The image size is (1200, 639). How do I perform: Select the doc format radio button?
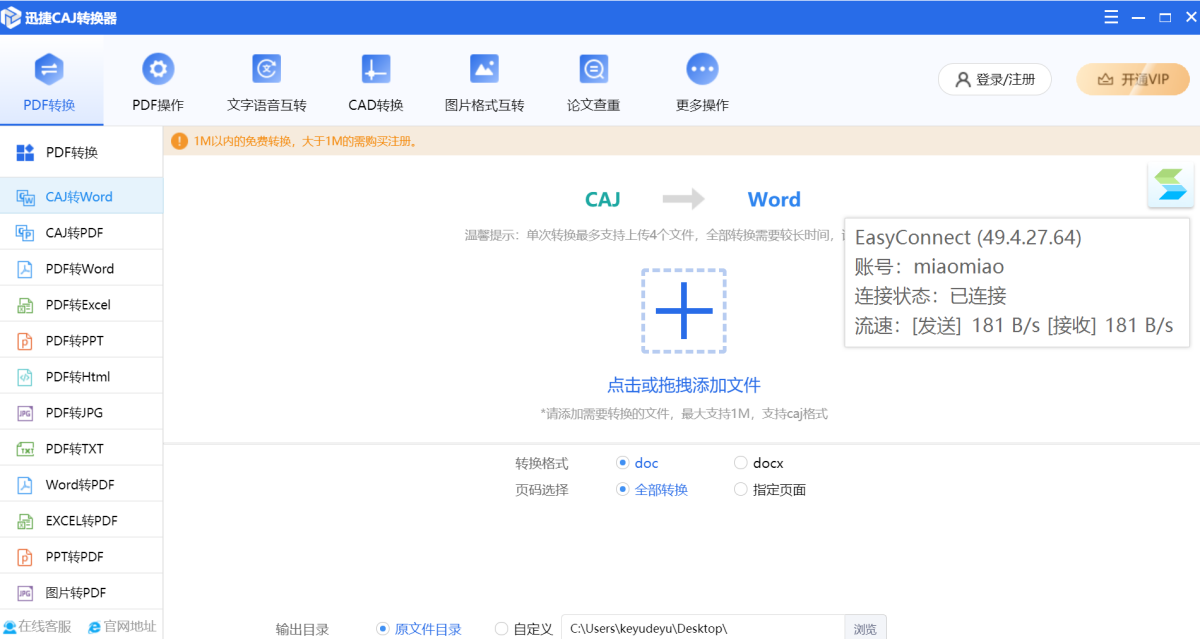click(623, 463)
